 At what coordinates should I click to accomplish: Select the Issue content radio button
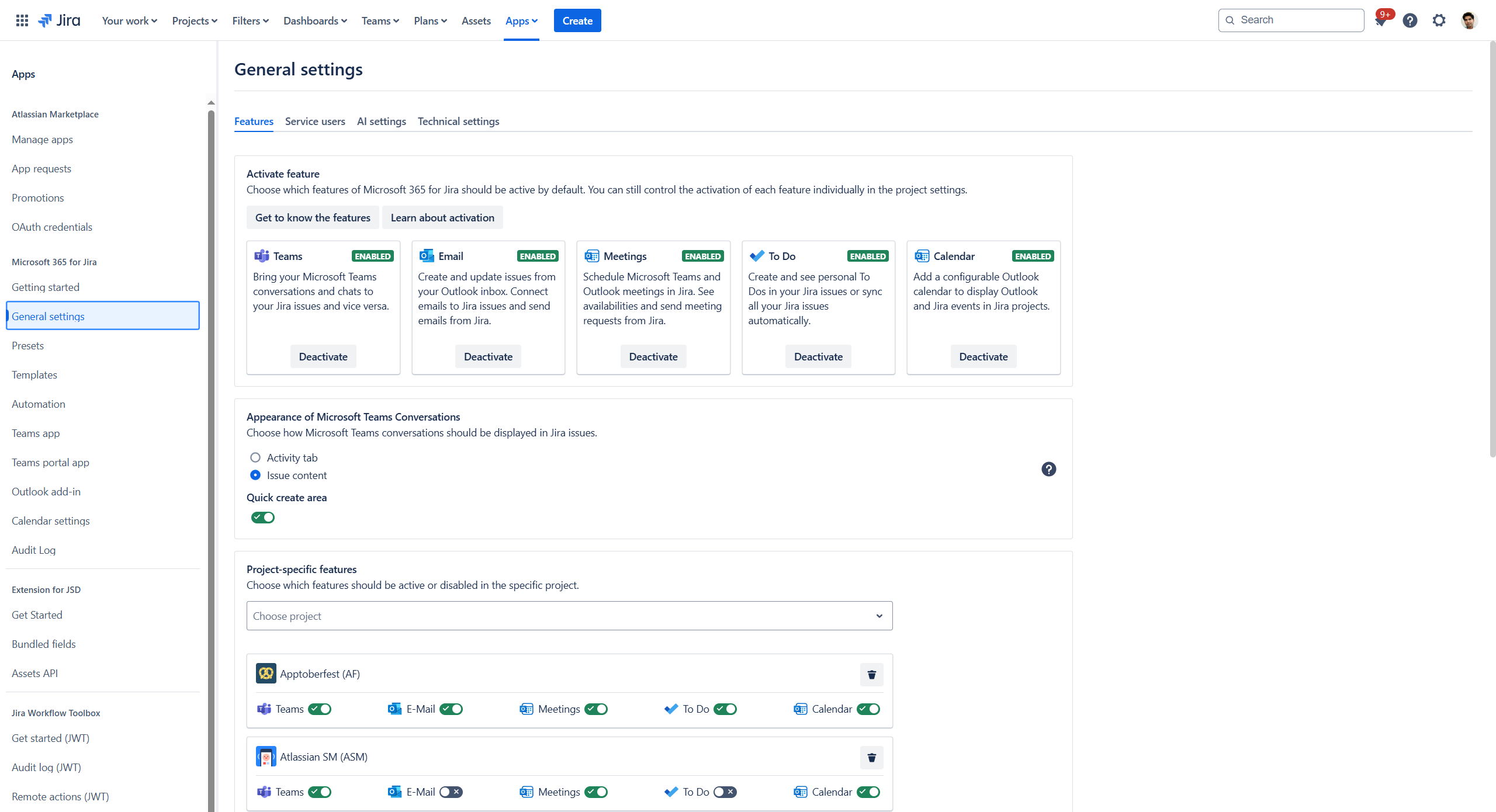(x=255, y=475)
